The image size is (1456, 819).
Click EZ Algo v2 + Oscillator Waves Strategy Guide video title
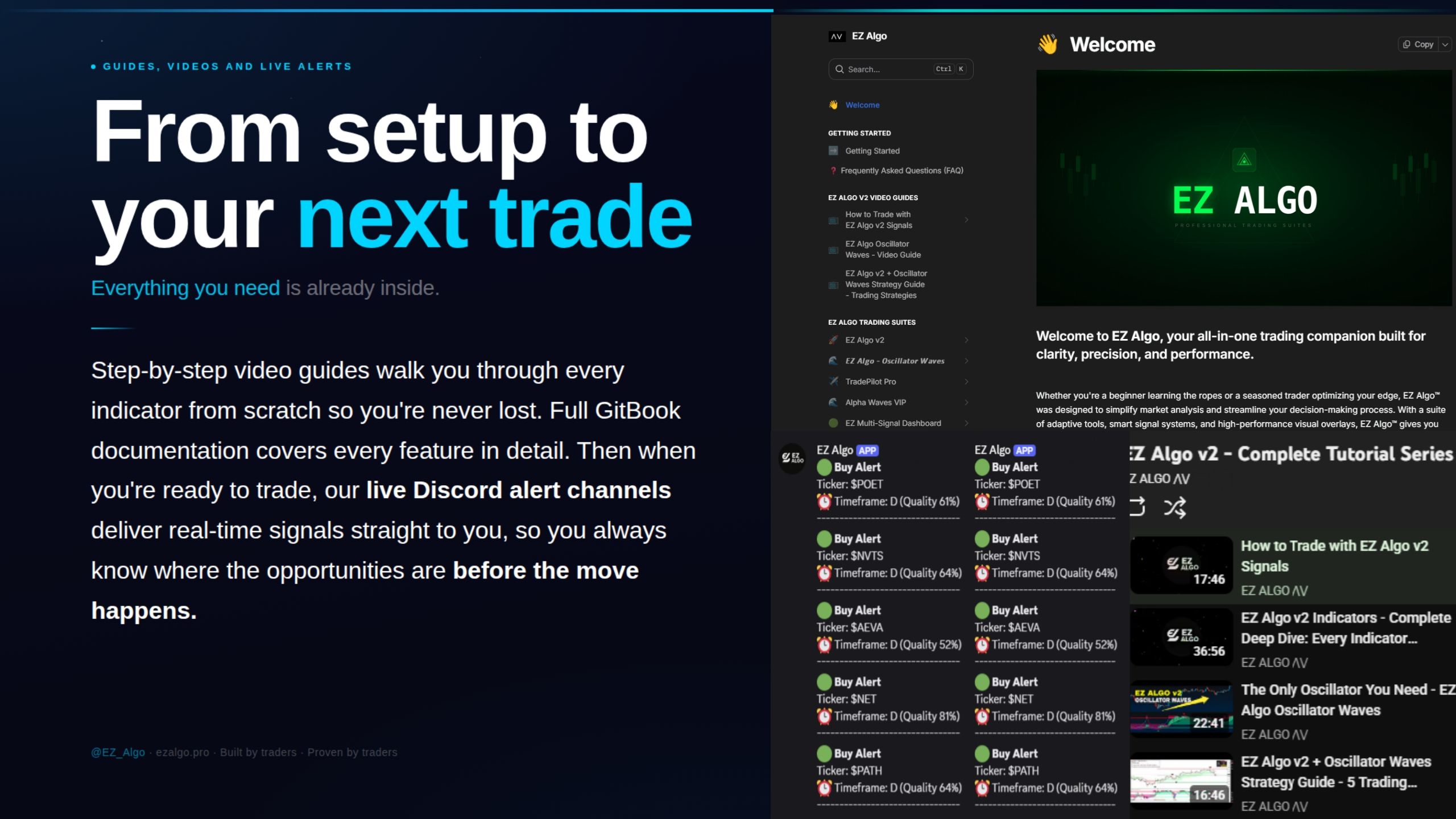click(1336, 772)
